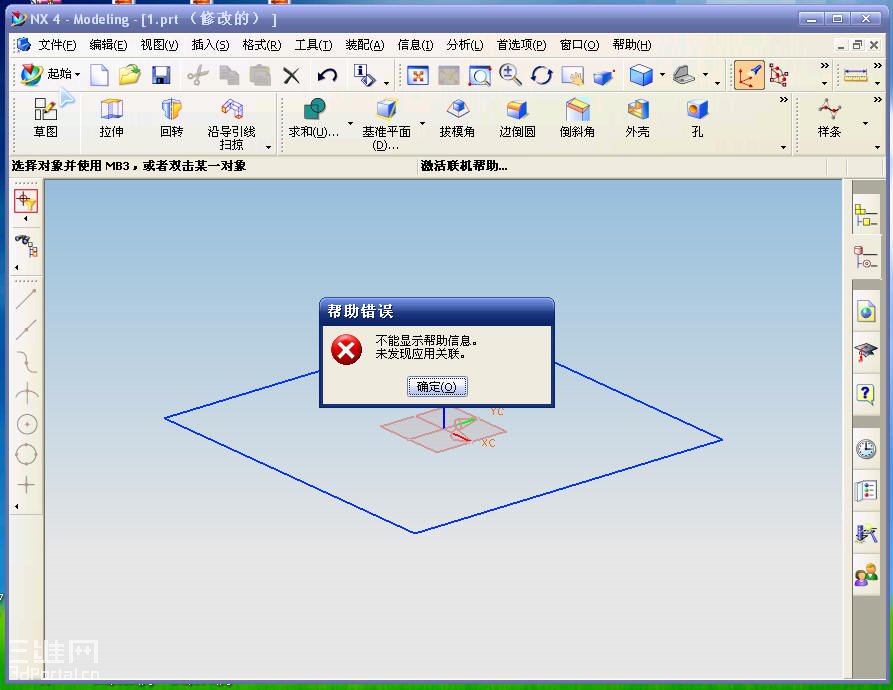Expand the shaded cube render style dropdown
This screenshot has height=690, width=893.
click(662, 75)
